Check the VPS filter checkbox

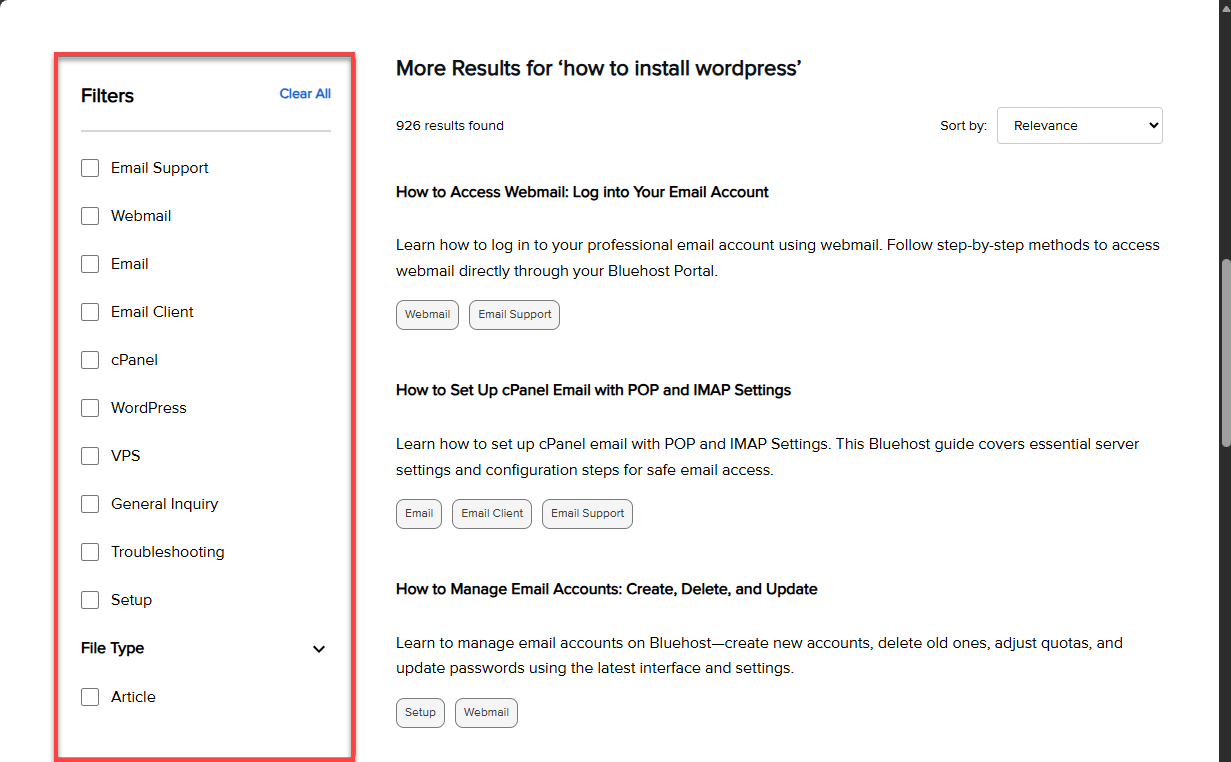point(90,456)
